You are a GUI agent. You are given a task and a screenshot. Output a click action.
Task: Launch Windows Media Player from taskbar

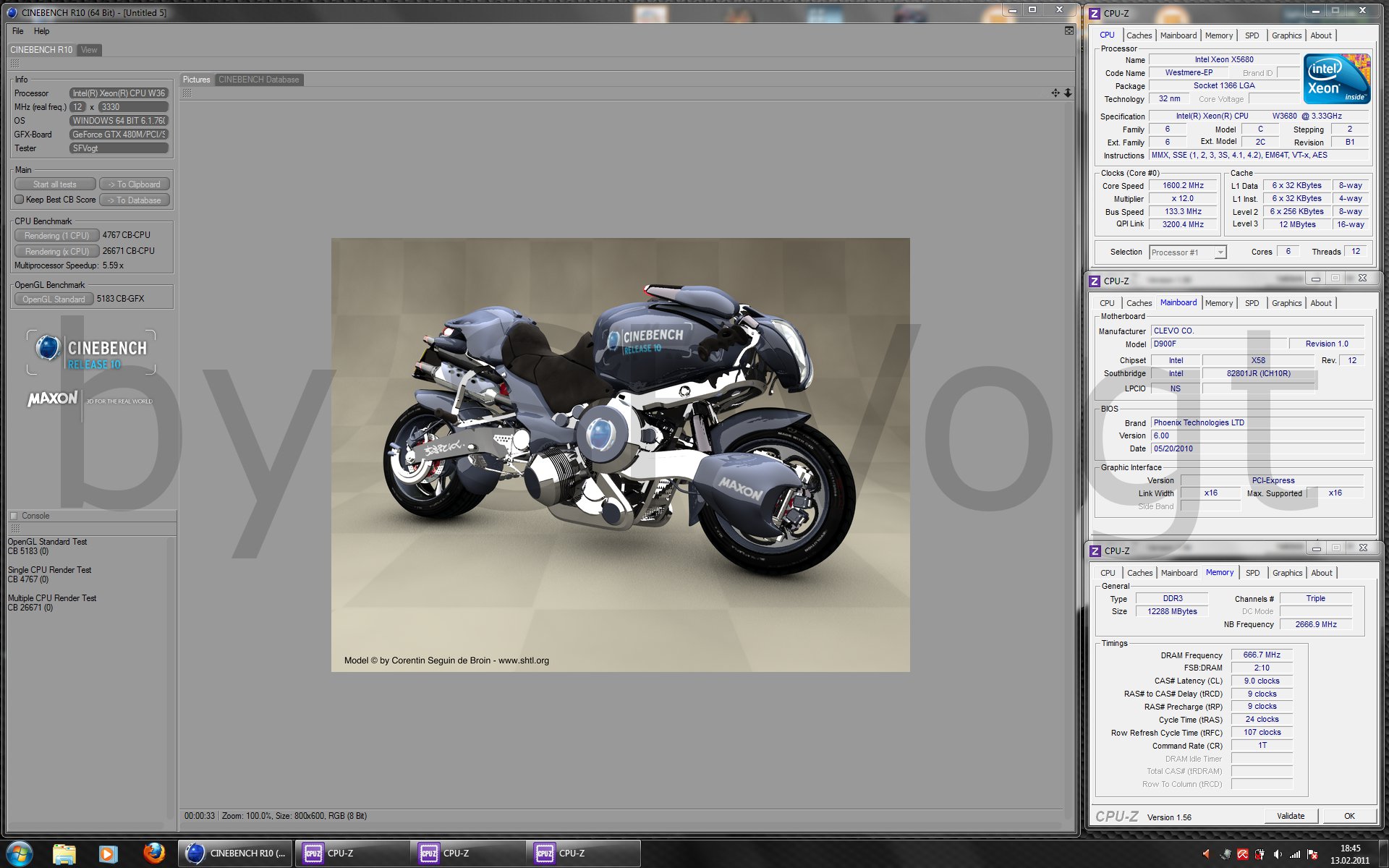108,854
